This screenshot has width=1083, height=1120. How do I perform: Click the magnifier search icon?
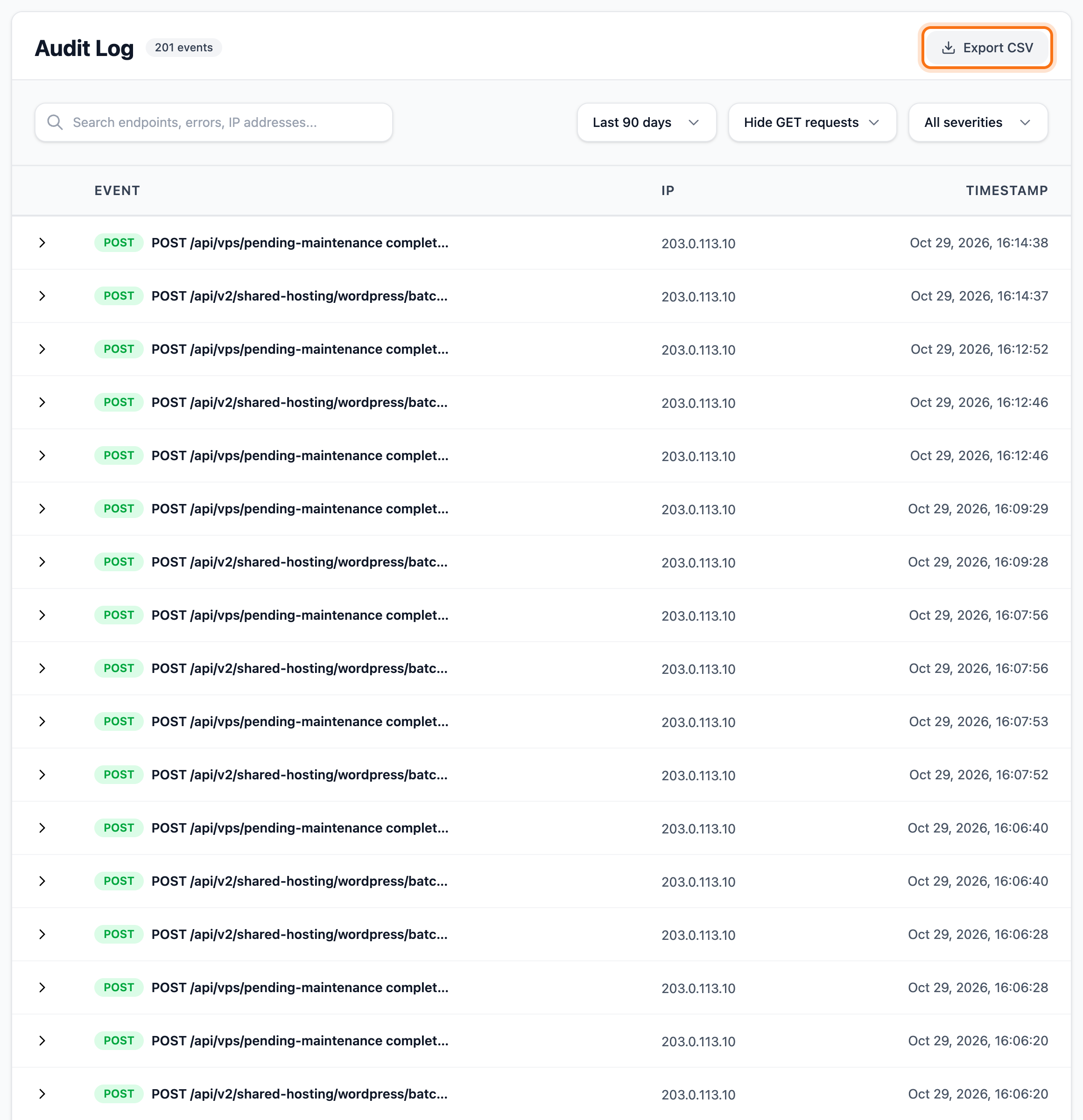(55, 122)
